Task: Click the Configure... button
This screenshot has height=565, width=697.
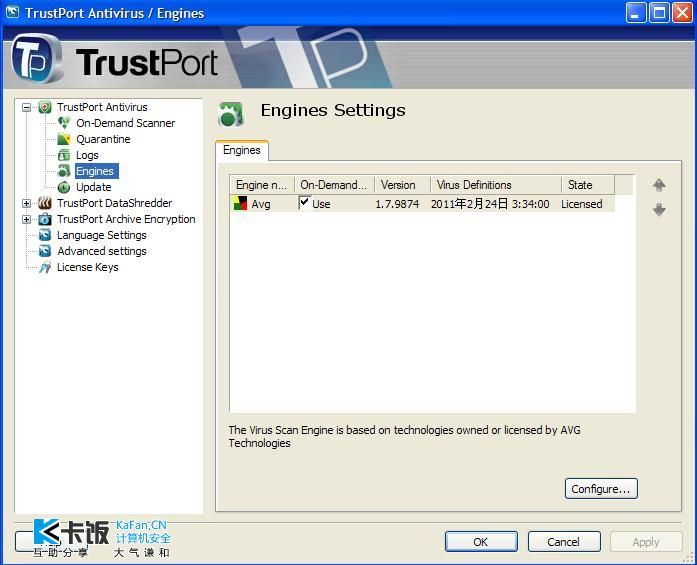Action: (x=601, y=489)
